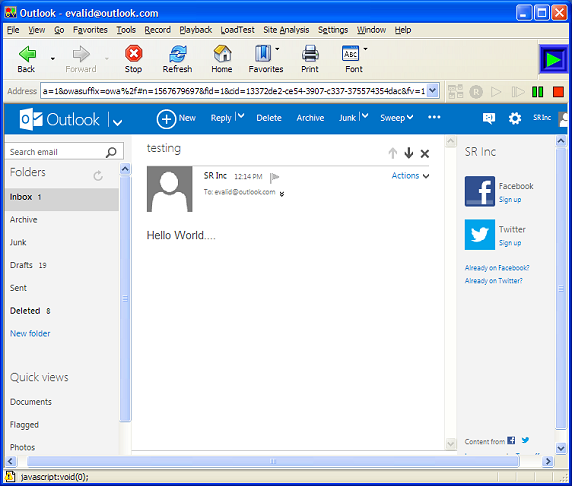Open the Favorites toolbar icon
The width and height of the screenshot is (572, 486).
click(x=263, y=54)
